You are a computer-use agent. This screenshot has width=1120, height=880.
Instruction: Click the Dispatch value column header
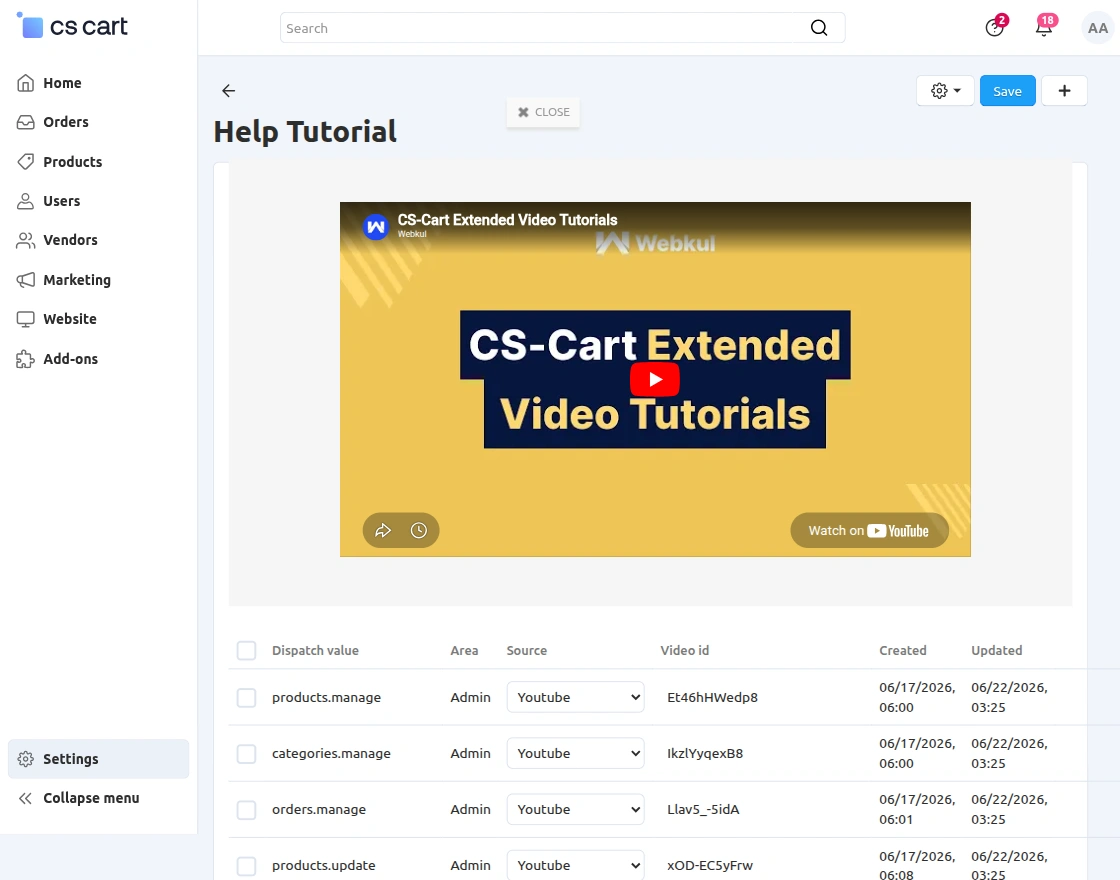coord(315,650)
